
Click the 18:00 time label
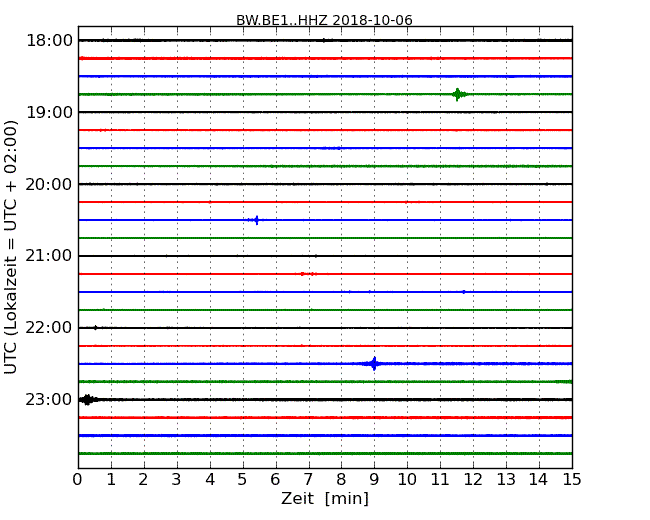pos(49,41)
